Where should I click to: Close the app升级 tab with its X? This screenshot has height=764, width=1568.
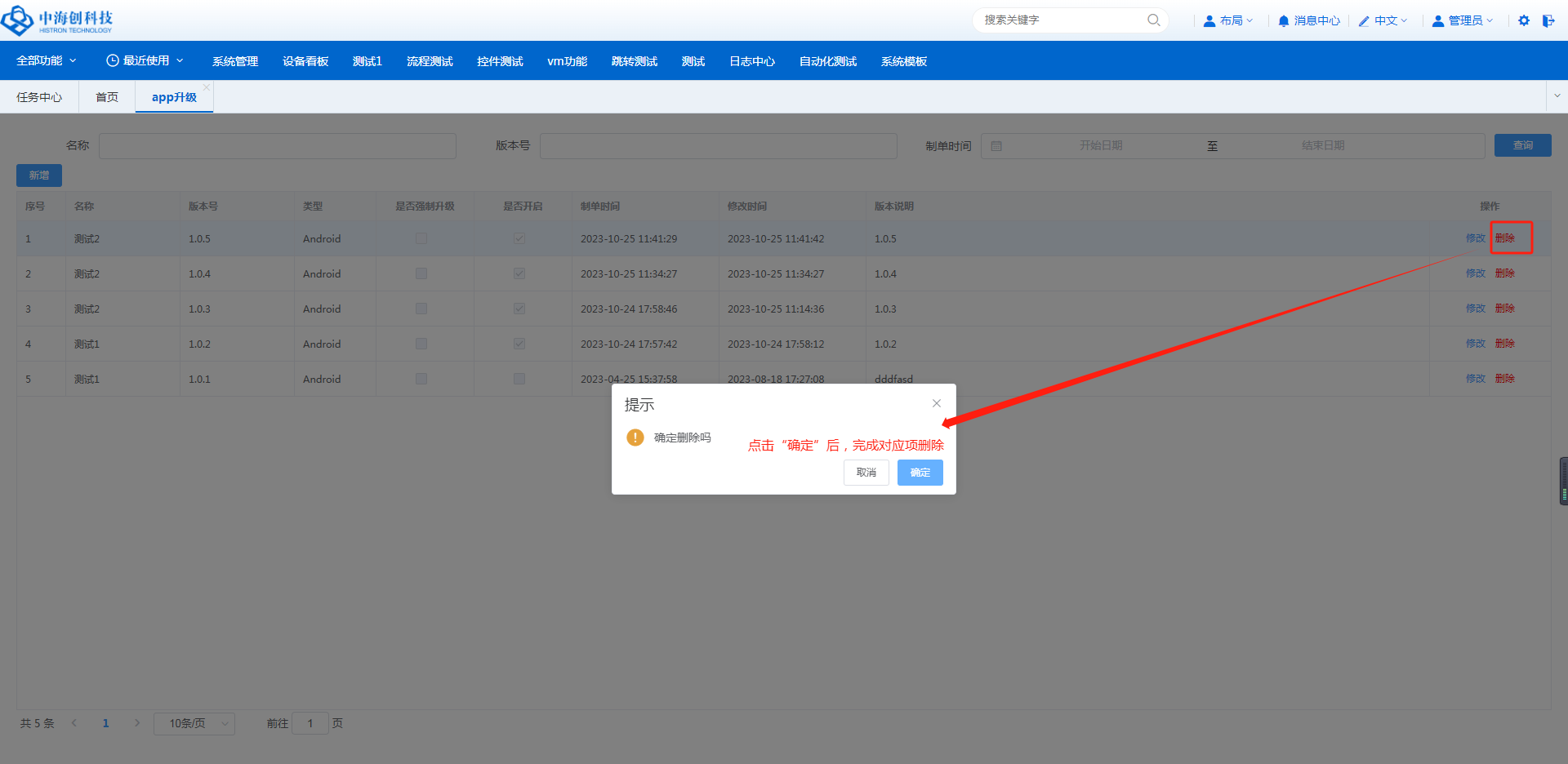tap(207, 87)
